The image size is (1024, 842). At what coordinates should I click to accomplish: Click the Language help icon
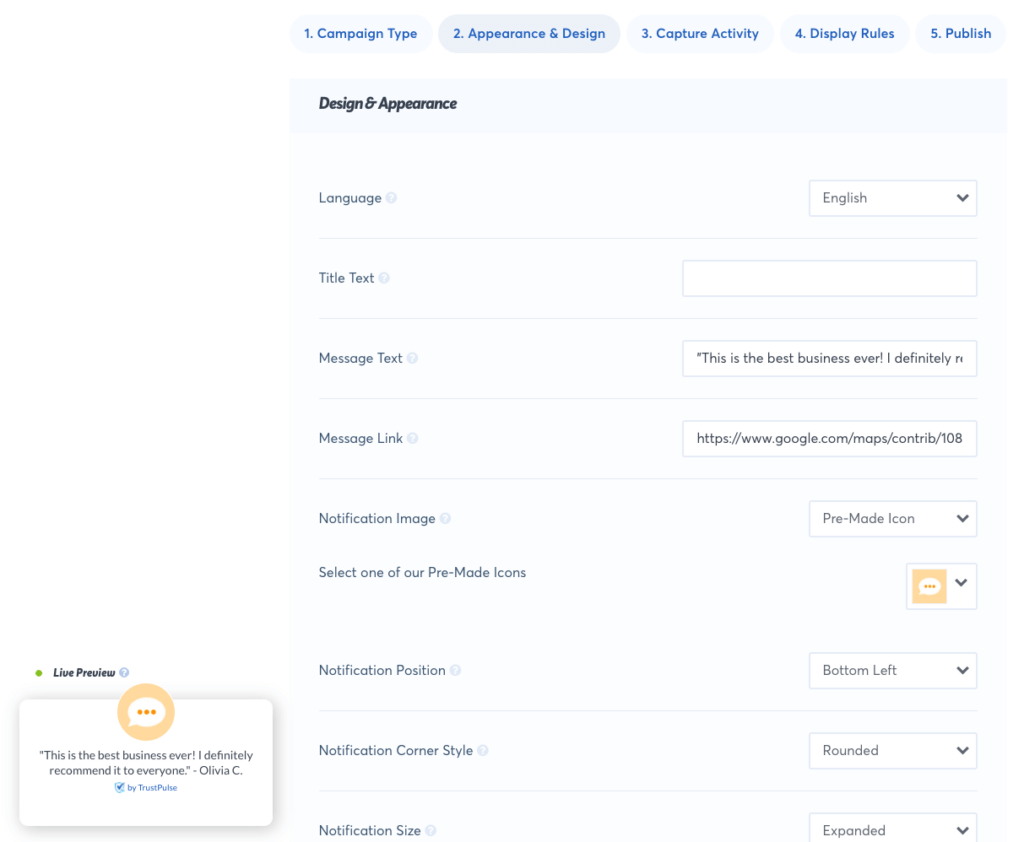[x=389, y=198]
